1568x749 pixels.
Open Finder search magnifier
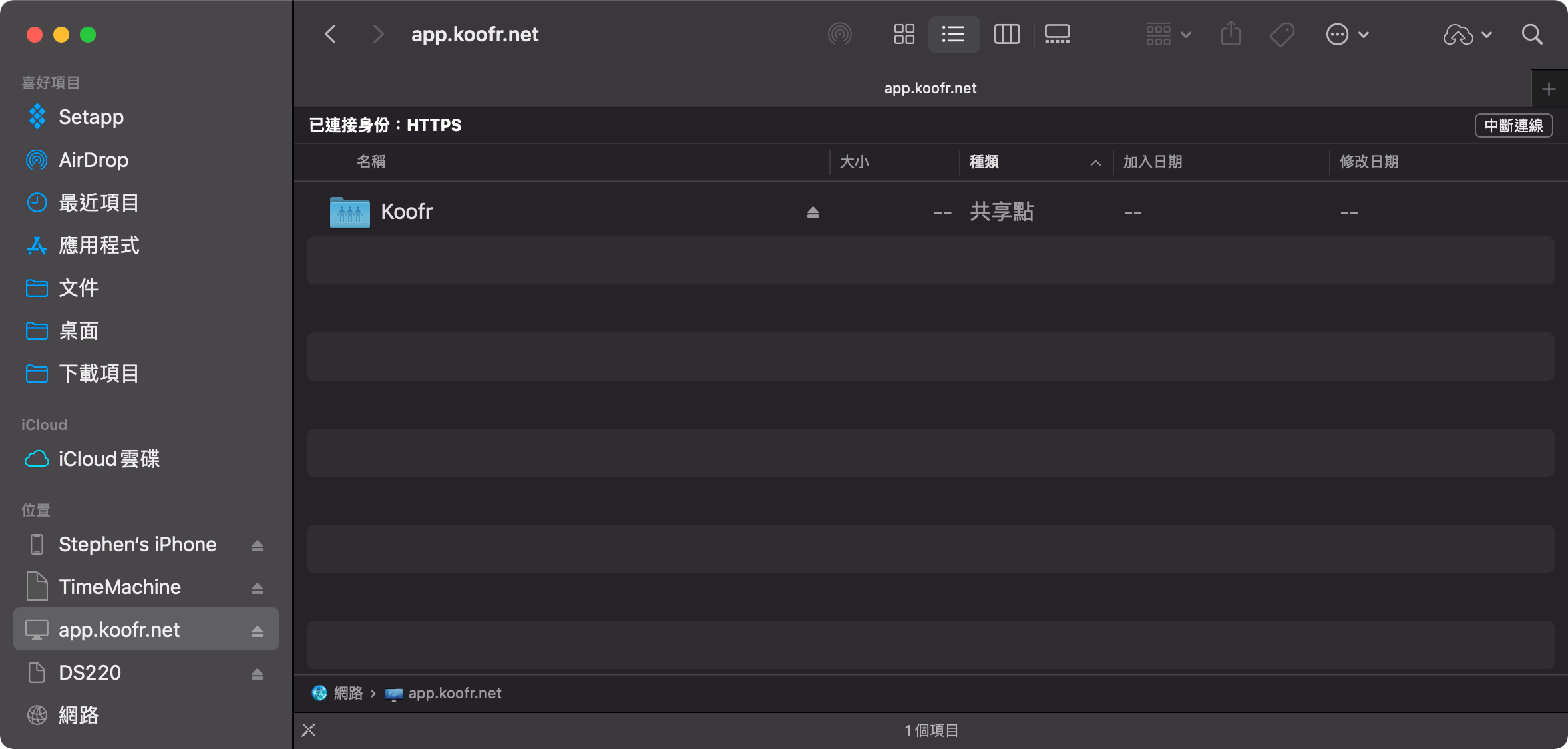click(x=1532, y=34)
